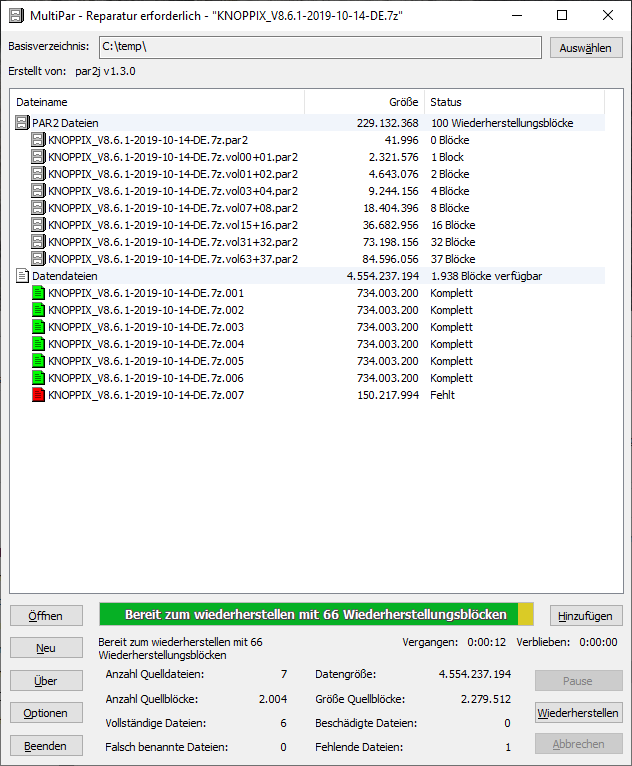The width and height of the screenshot is (632, 766).
Task: Click the Auswählen button
Action: pos(586,48)
